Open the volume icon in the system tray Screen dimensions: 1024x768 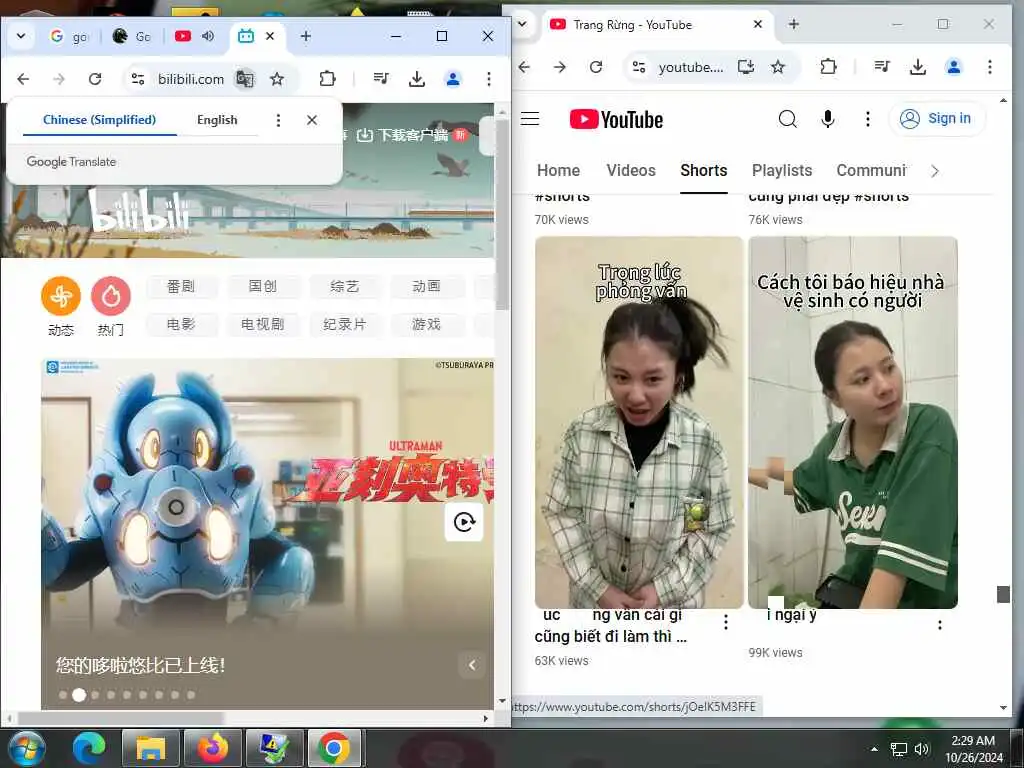tap(921, 749)
